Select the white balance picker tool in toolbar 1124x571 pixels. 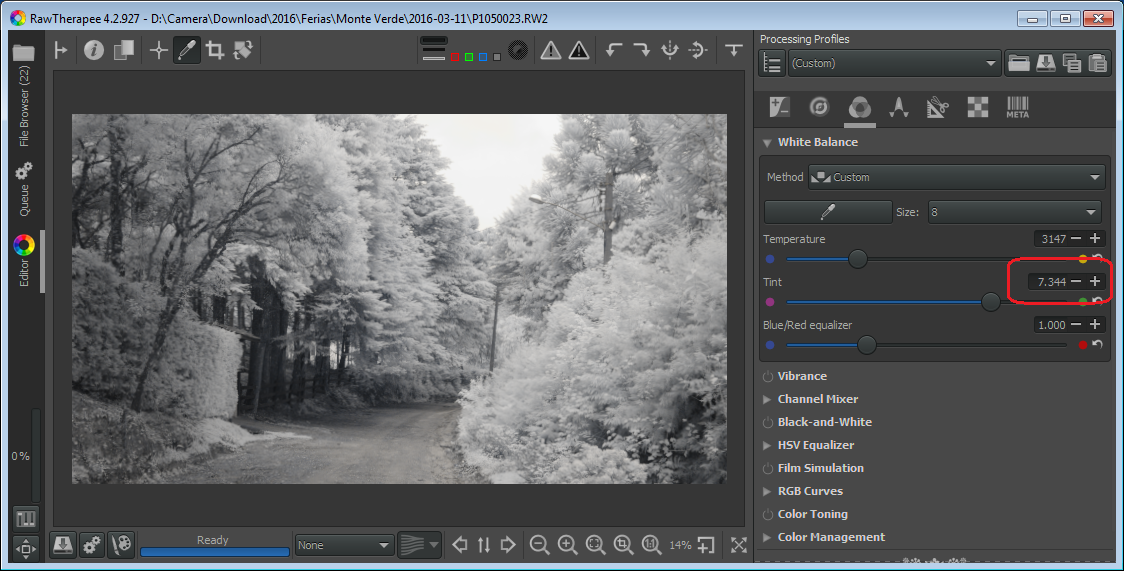(x=186, y=50)
